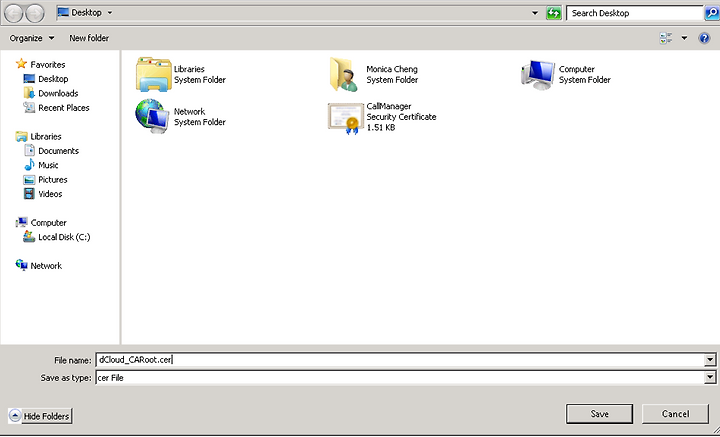Click the Recent Places icon in the sidebar
The image size is (720, 437).
click(x=29, y=107)
